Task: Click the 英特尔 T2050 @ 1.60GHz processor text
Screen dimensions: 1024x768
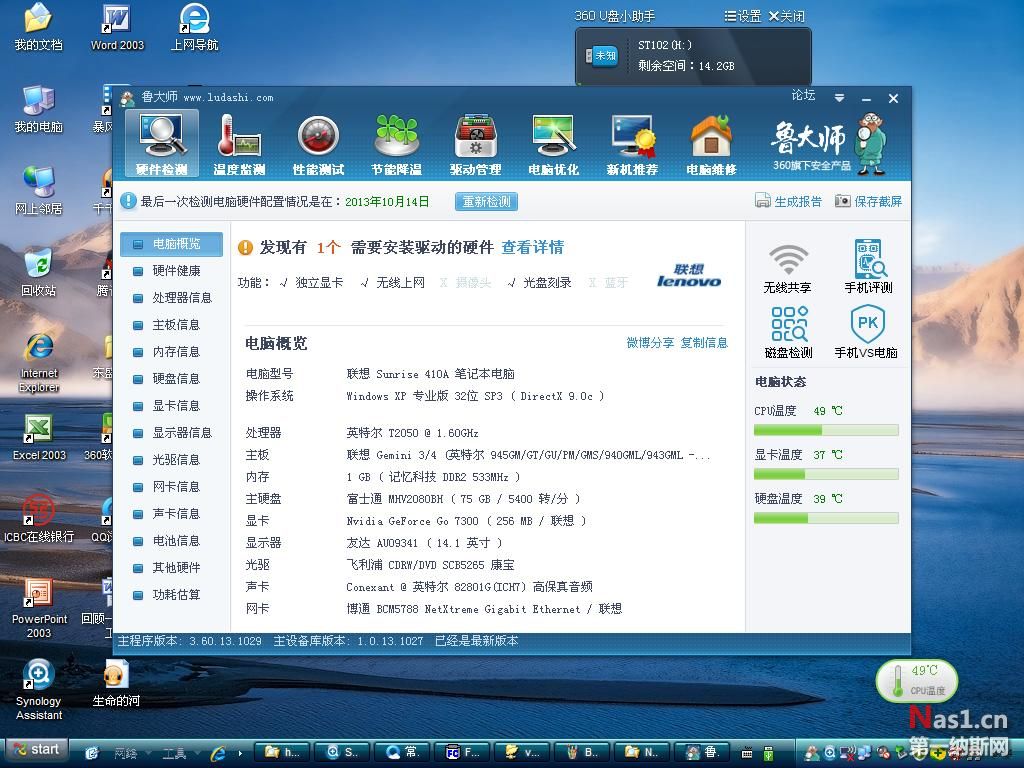Action: pos(412,433)
